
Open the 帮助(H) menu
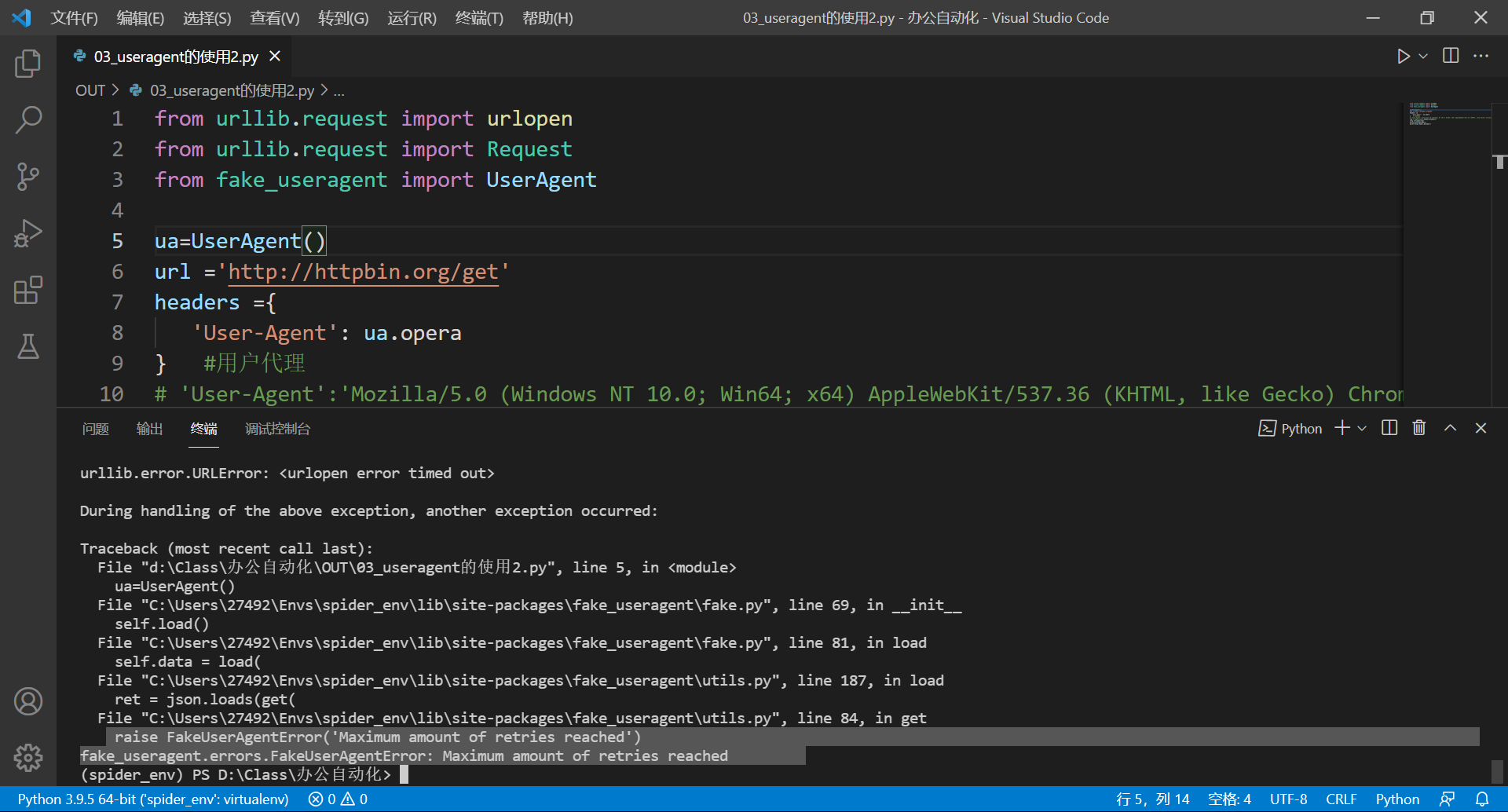tap(547, 17)
